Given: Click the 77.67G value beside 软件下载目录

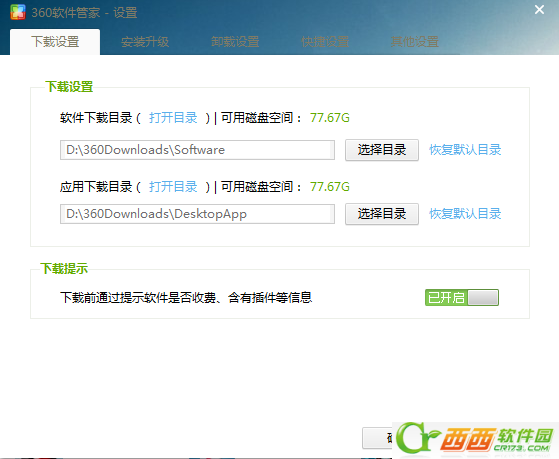Looking at the screenshot, I should [x=330, y=118].
